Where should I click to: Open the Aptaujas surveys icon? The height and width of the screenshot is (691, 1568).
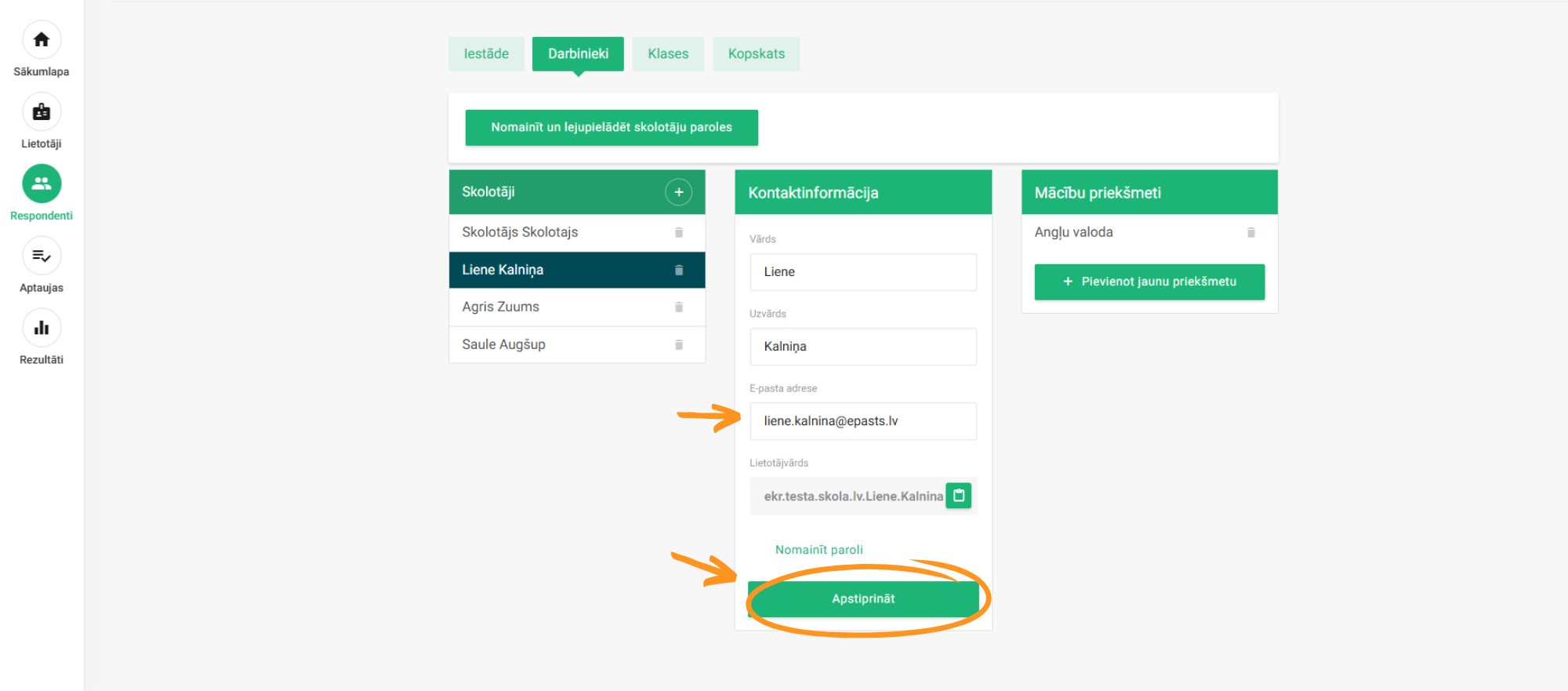(42, 256)
